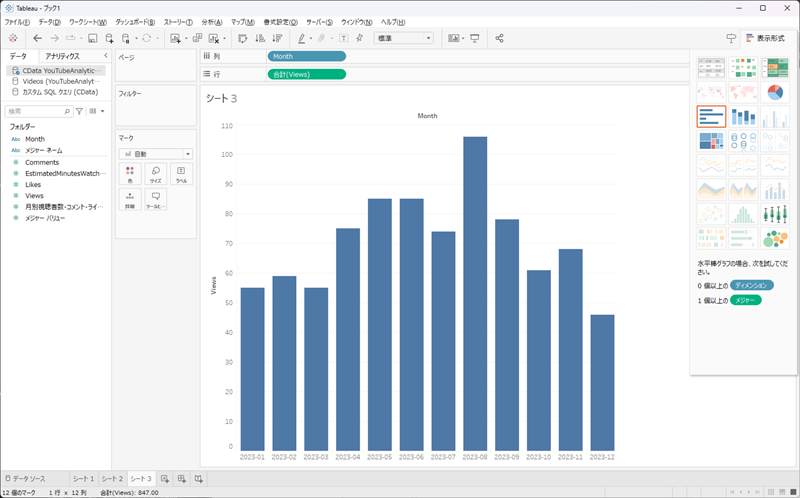Open presentation mode from the toolbar
This screenshot has width=800, height=498.
(x=474, y=38)
